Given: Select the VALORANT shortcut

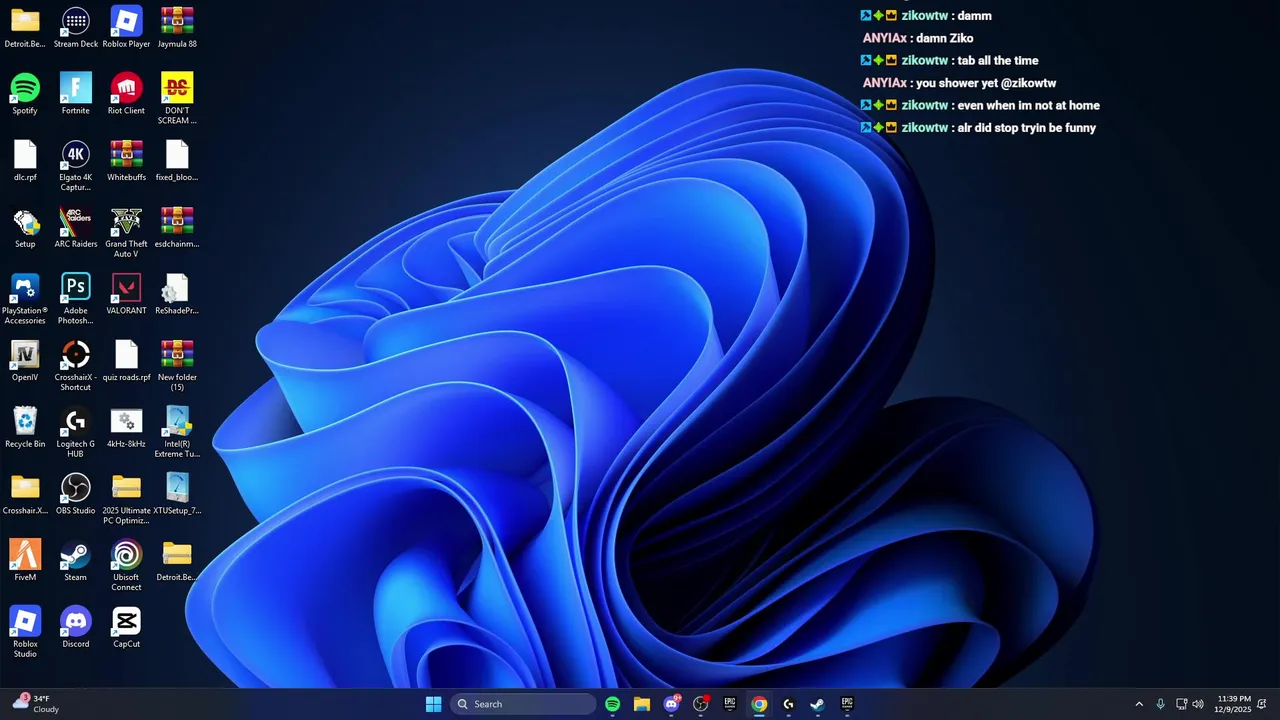Looking at the screenshot, I should tap(126, 294).
